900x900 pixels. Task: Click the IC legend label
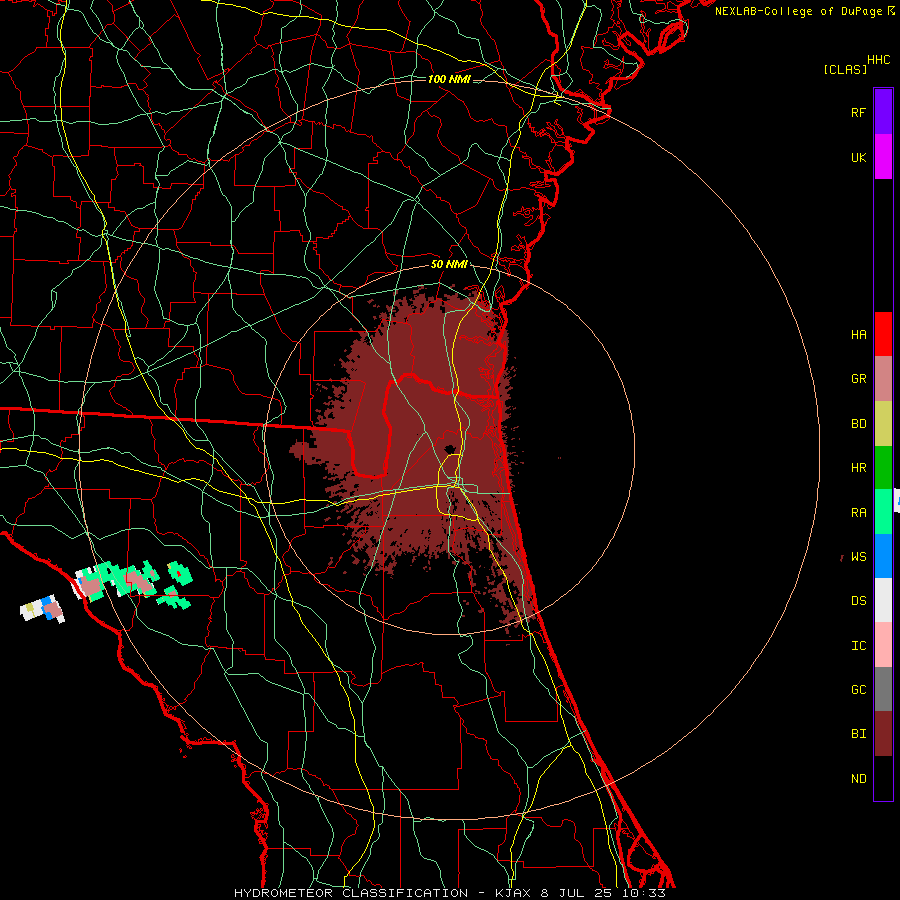point(858,645)
